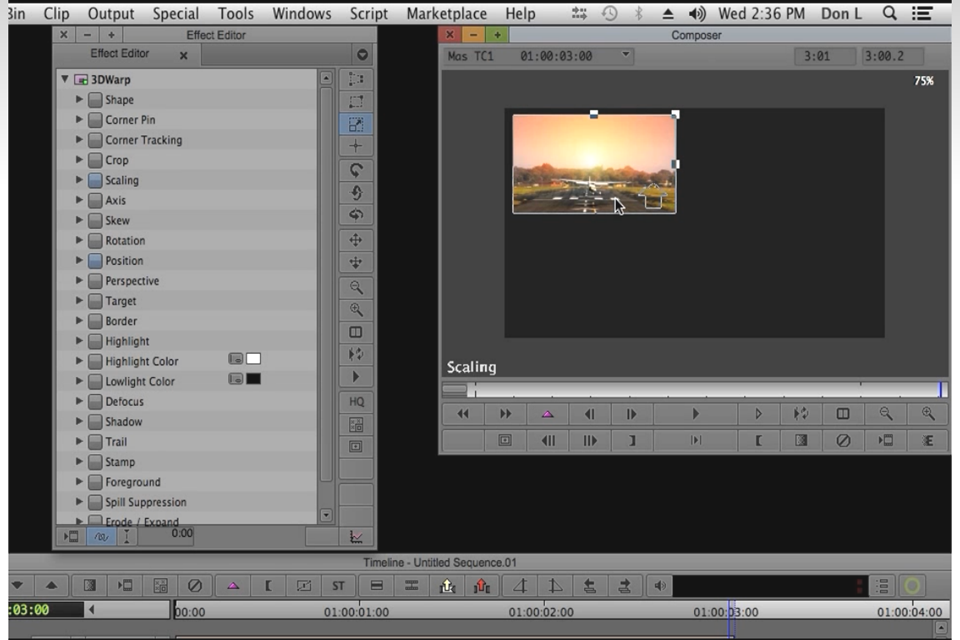This screenshot has height=640, width=960.
Task: Click the HQ button in the Effect Editor
Action: tap(356, 401)
